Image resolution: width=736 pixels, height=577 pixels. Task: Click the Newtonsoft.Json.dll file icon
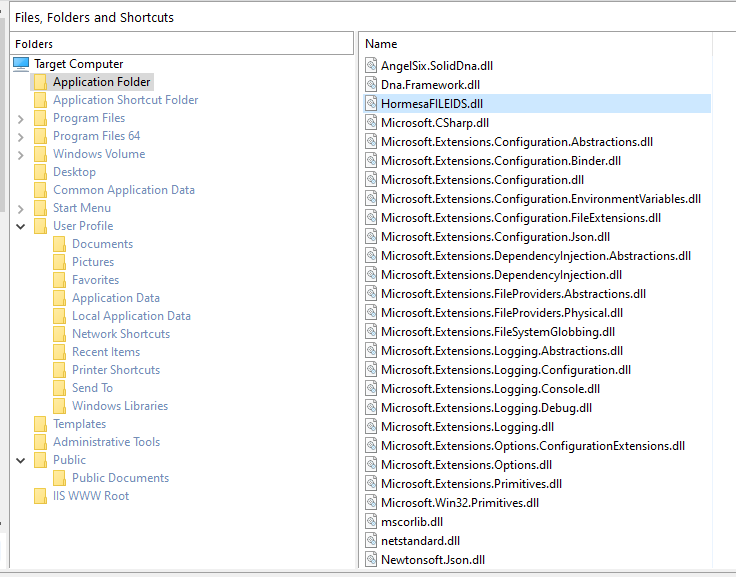click(371, 560)
